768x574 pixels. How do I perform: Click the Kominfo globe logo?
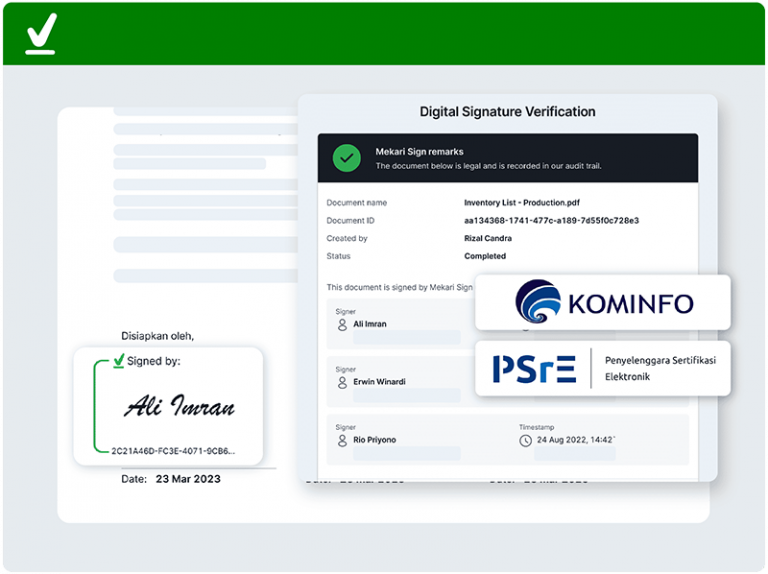tap(538, 302)
